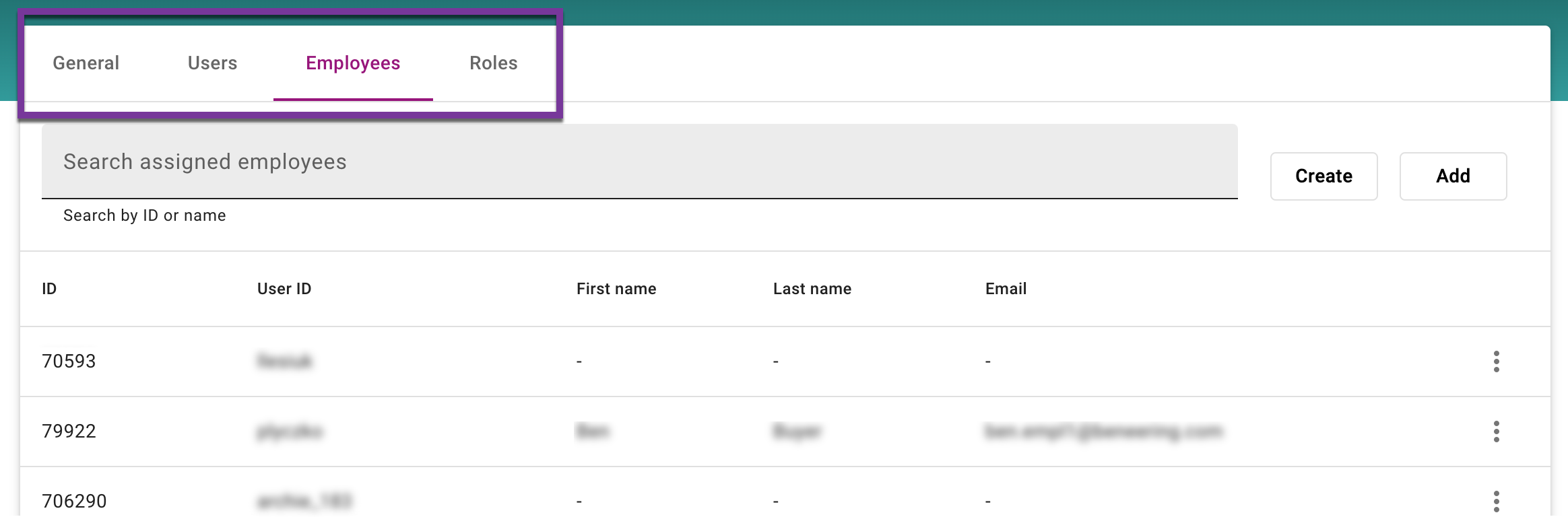Open the three-dot menu for employee 706290

pyautogui.click(x=1496, y=502)
